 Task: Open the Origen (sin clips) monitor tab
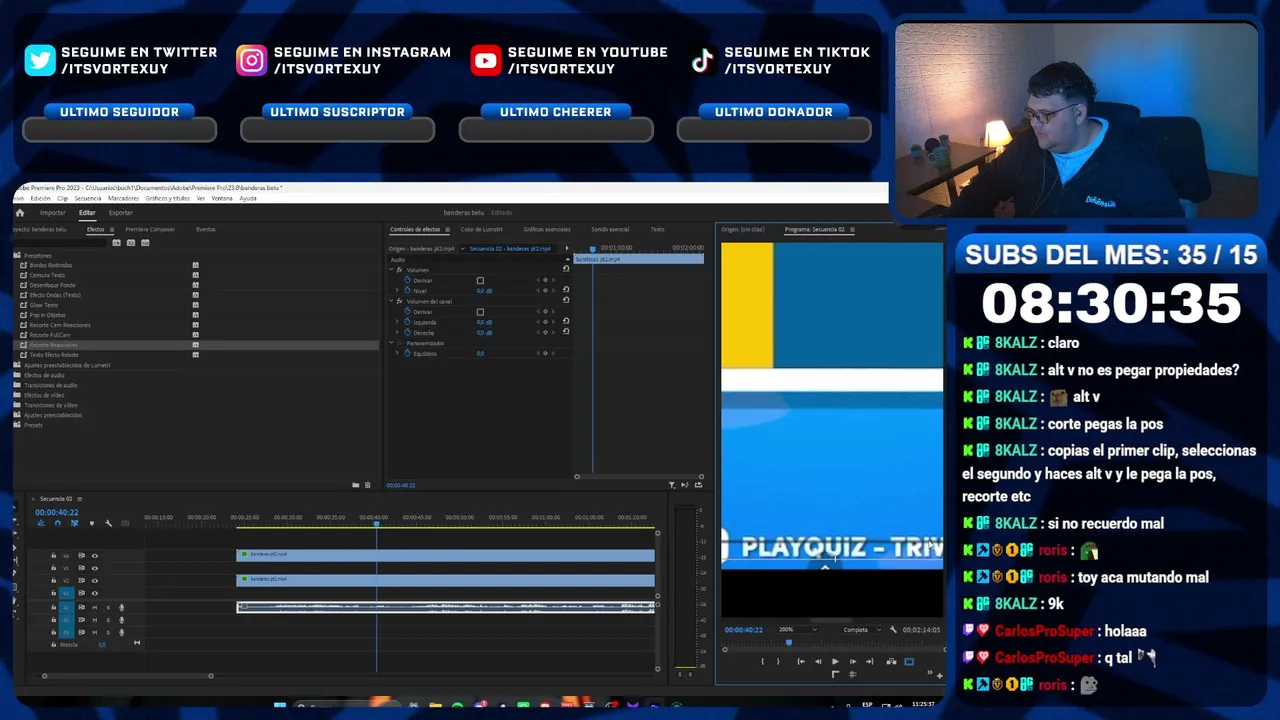click(x=743, y=229)
